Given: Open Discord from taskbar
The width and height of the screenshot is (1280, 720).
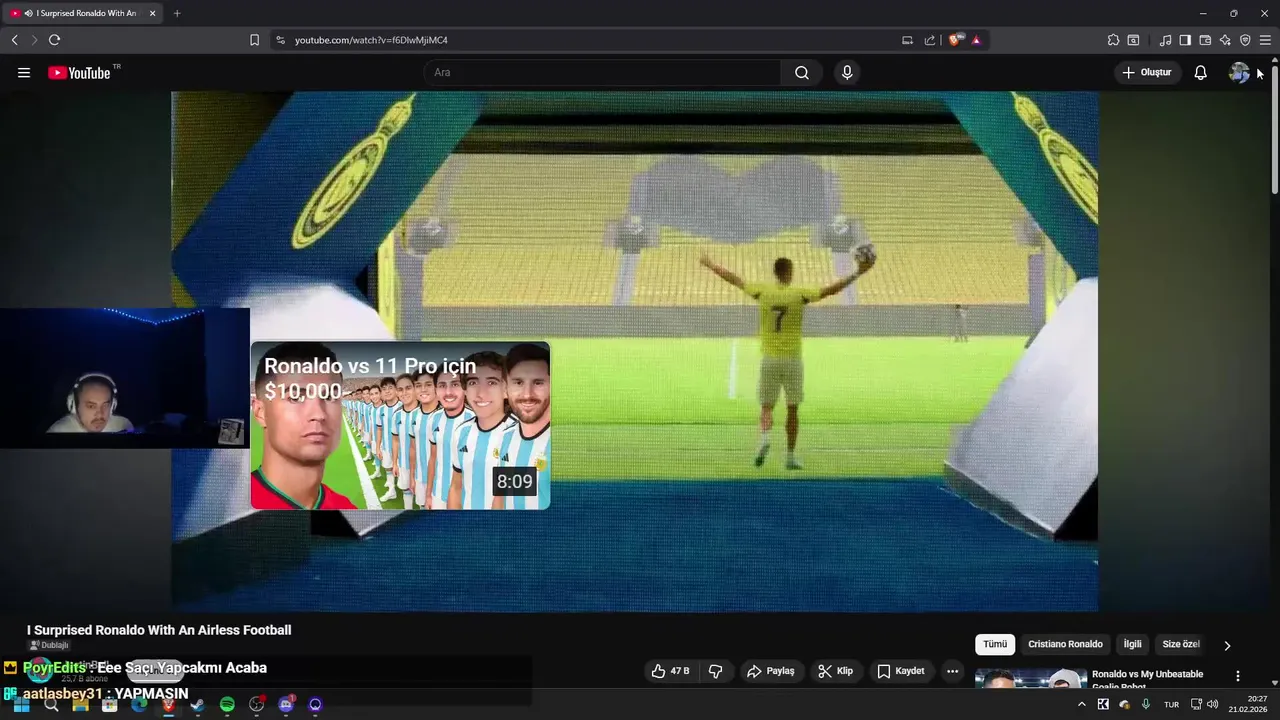Looking at the screenshot, I should pos(286,704).
